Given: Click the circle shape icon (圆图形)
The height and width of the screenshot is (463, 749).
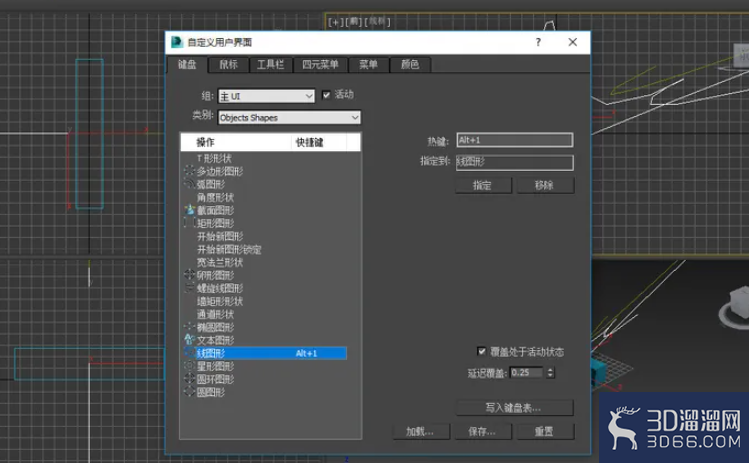Looking at the screenshot, I should coord(189,392).
